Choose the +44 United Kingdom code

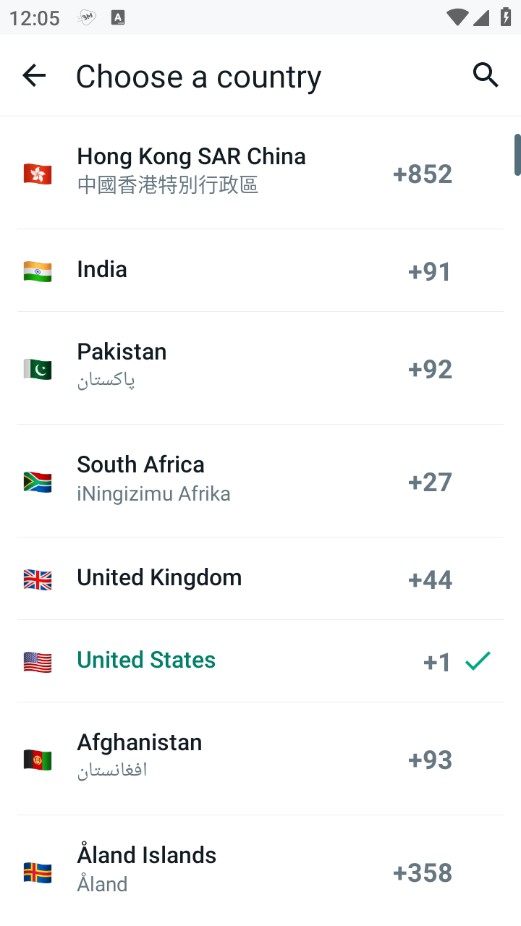[430, 579]
